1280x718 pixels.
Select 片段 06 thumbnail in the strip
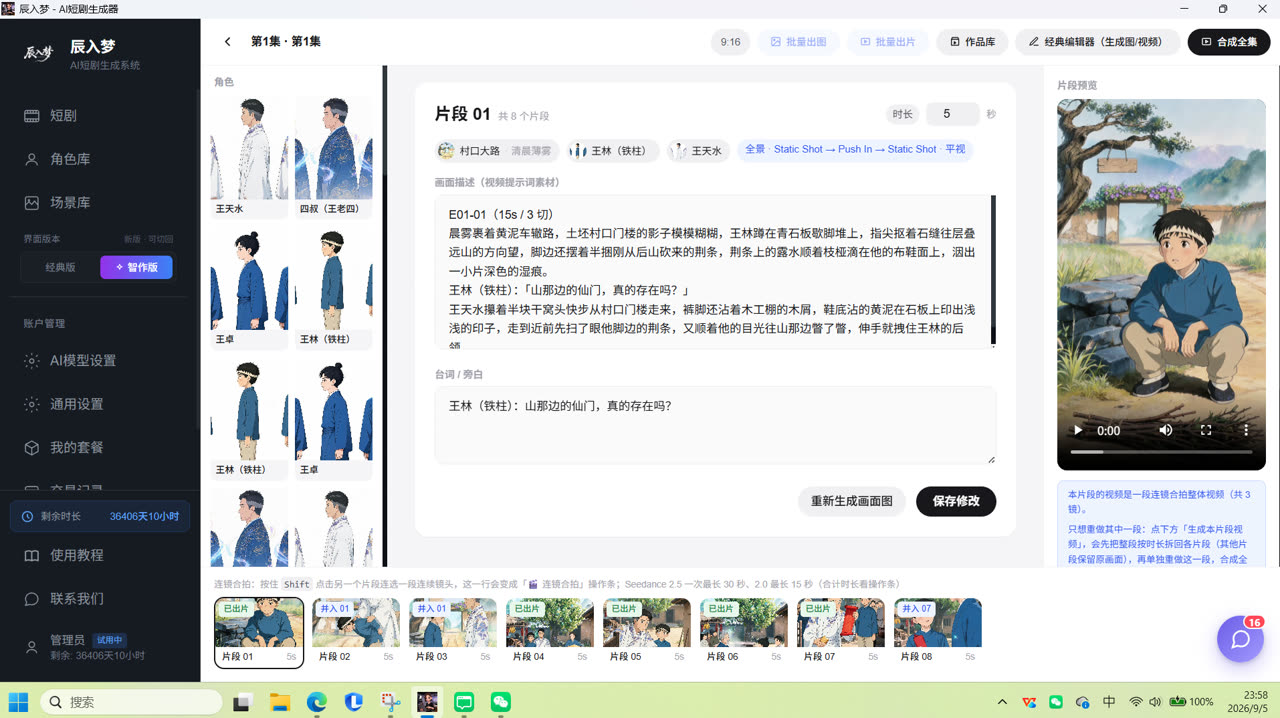744,632
